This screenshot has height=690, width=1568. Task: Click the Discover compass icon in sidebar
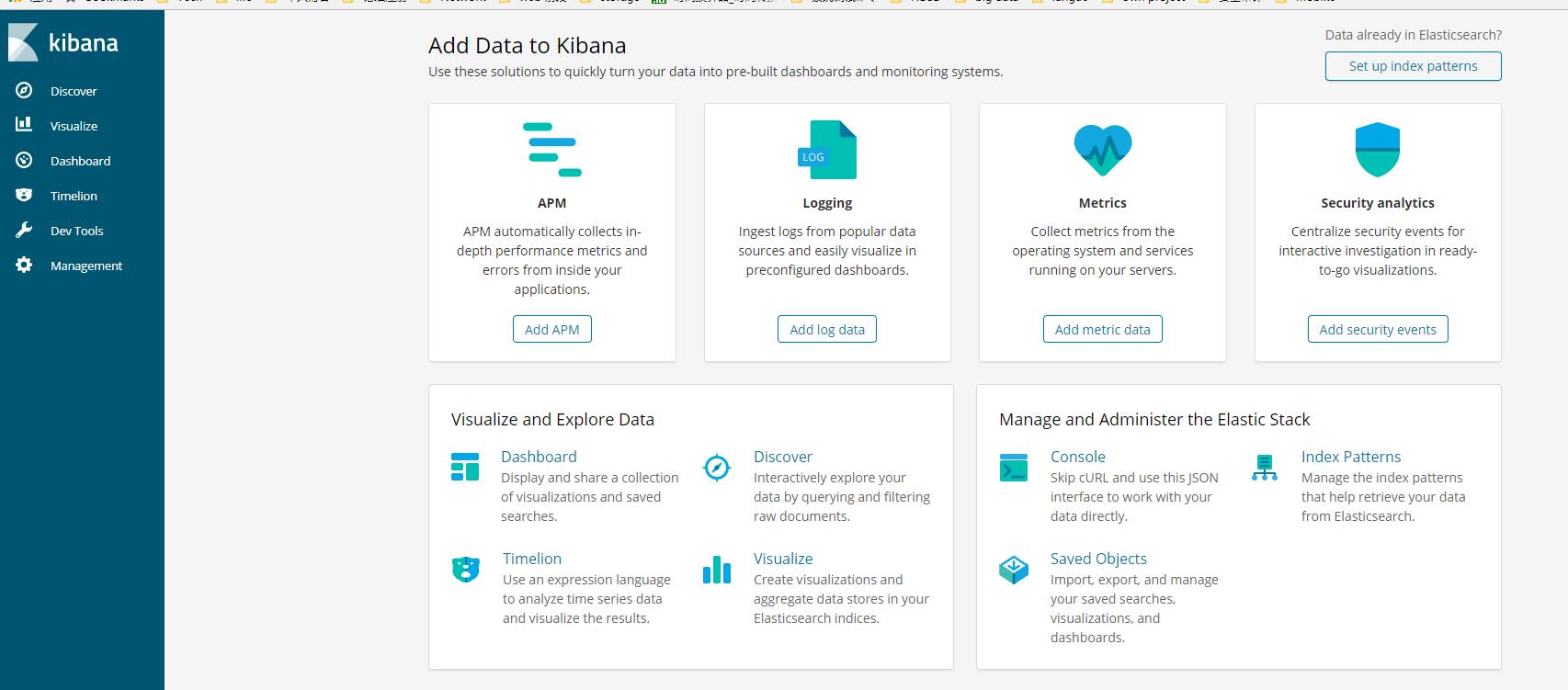[24, 90]
